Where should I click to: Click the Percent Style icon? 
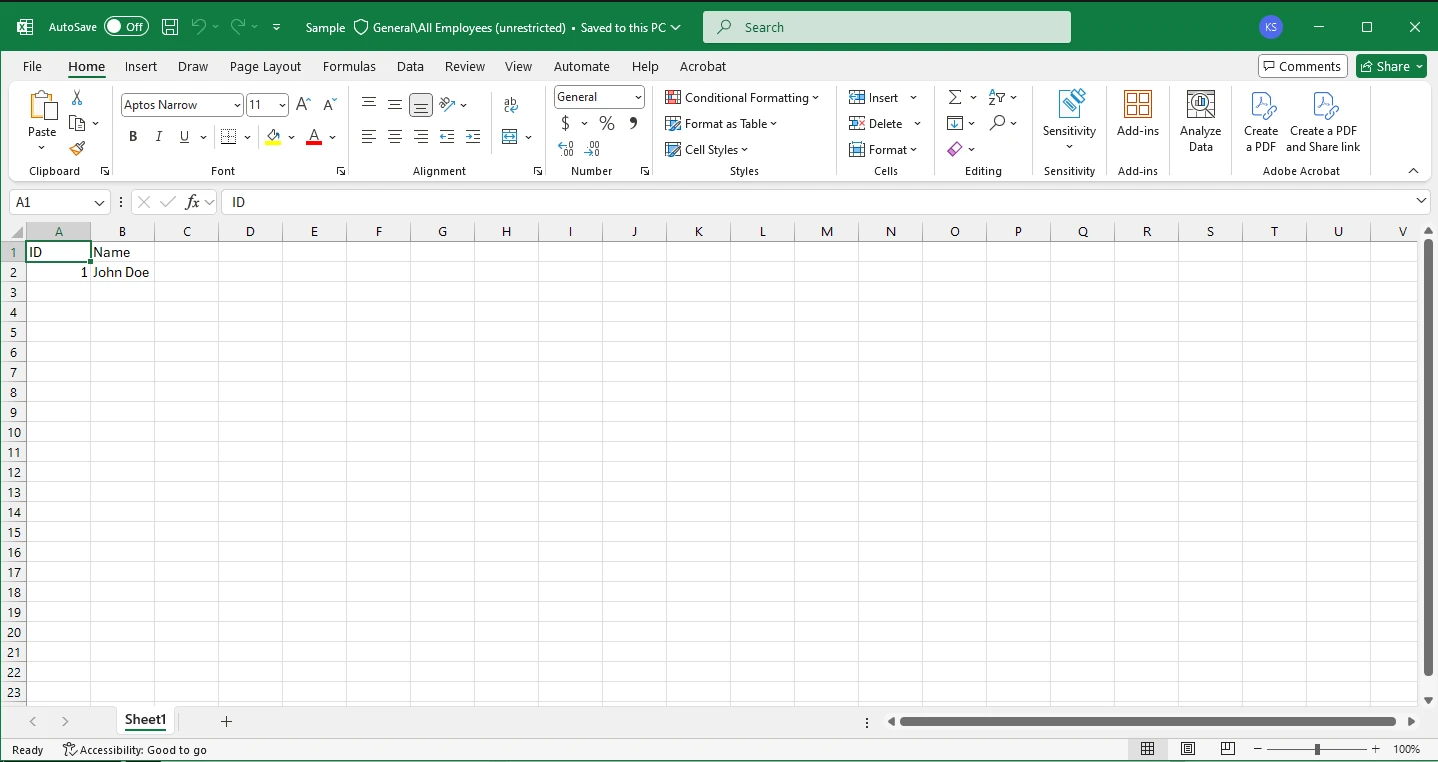(x=607, y=123)
